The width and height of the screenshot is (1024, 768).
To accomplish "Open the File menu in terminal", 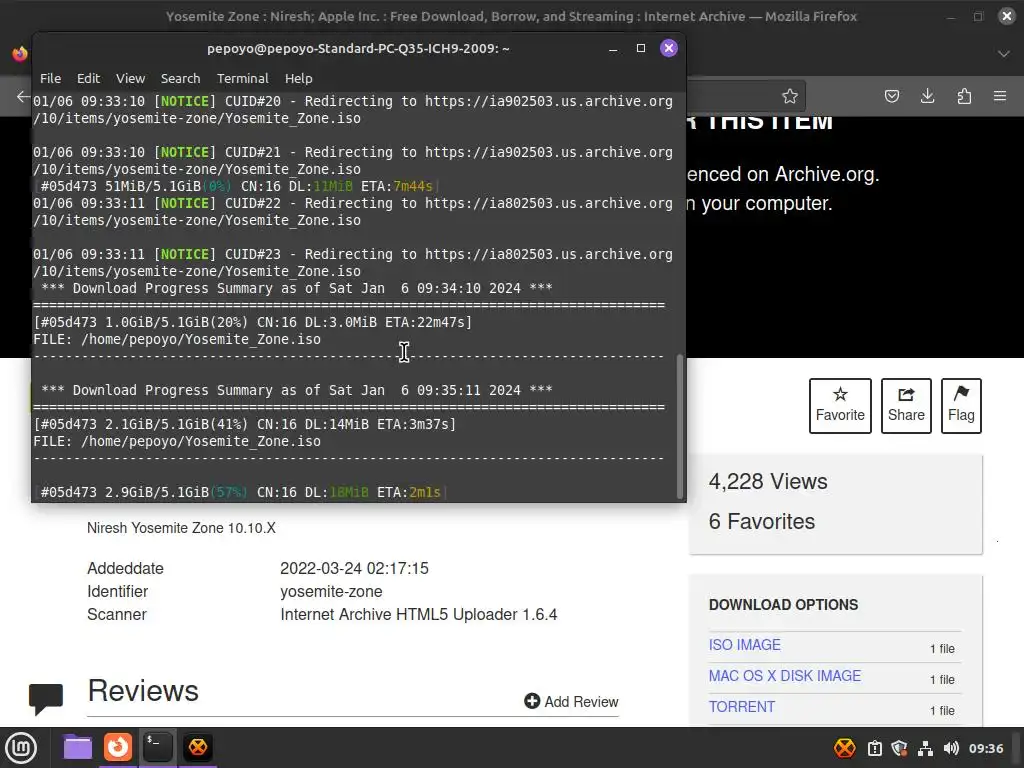I will (50, 78).
